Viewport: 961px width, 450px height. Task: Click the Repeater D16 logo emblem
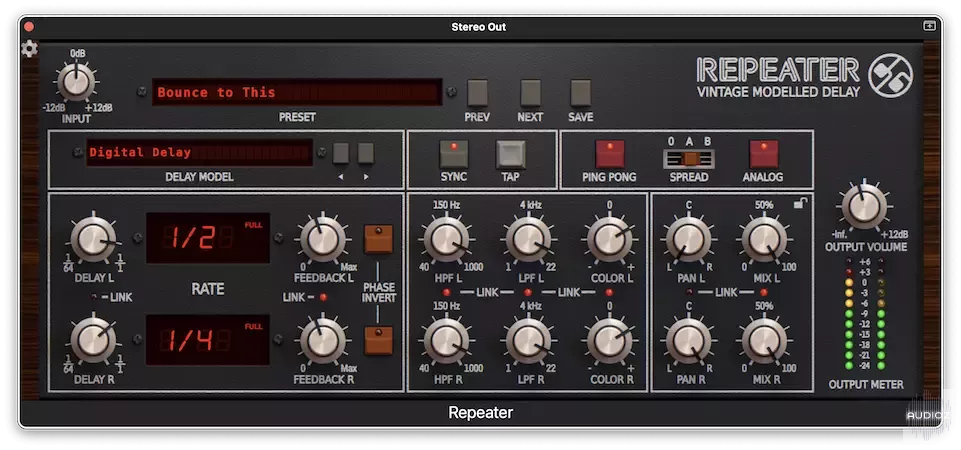891,76
